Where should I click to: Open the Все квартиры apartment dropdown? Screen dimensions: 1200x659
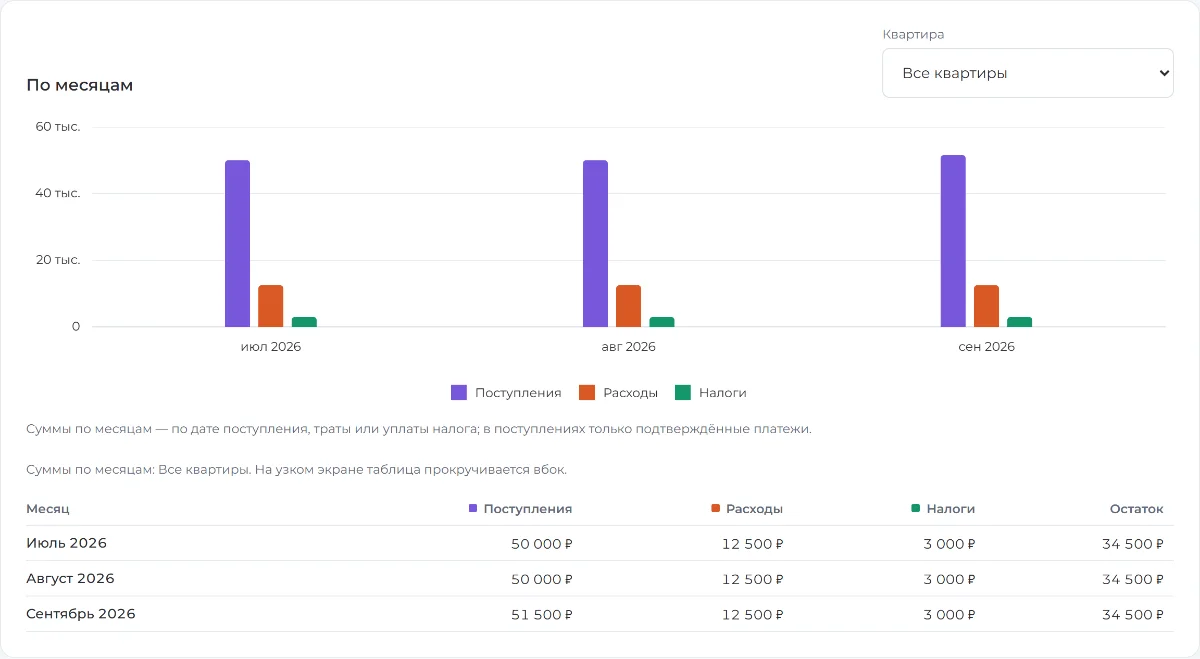click(x=1027, y=73)
